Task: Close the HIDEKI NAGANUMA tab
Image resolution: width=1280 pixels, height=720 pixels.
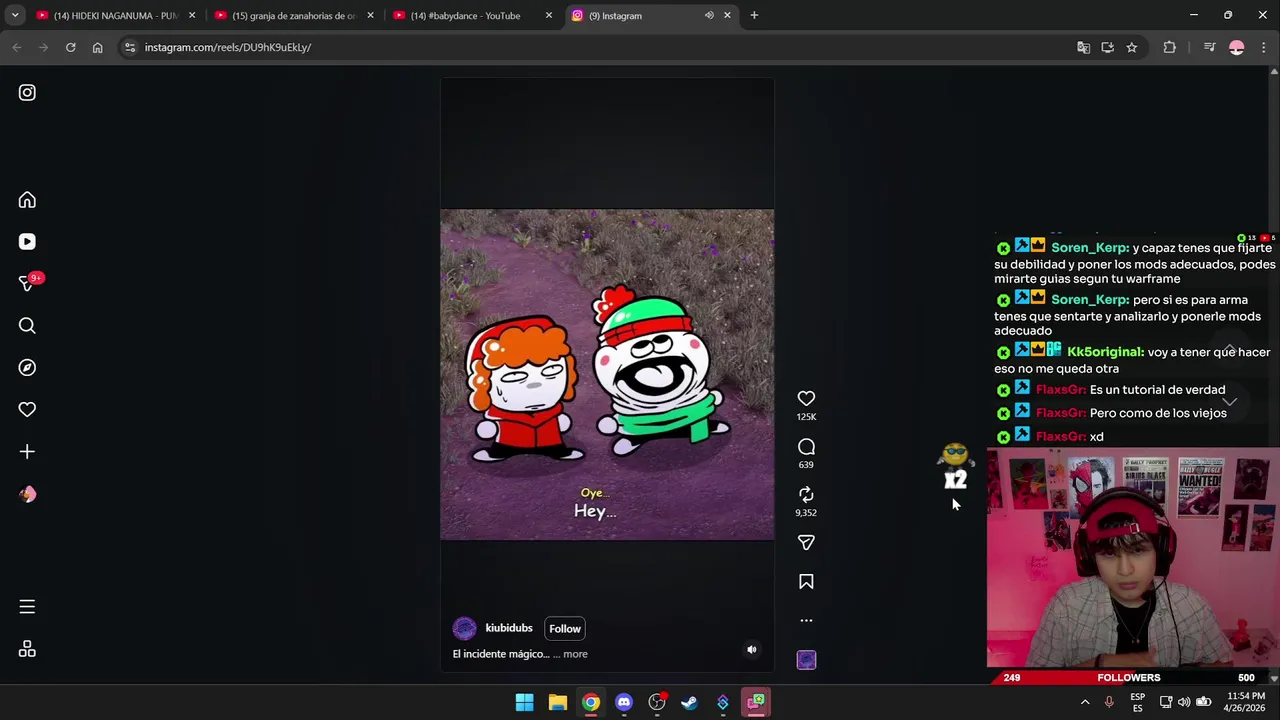Action: click(x=192, y=16)
